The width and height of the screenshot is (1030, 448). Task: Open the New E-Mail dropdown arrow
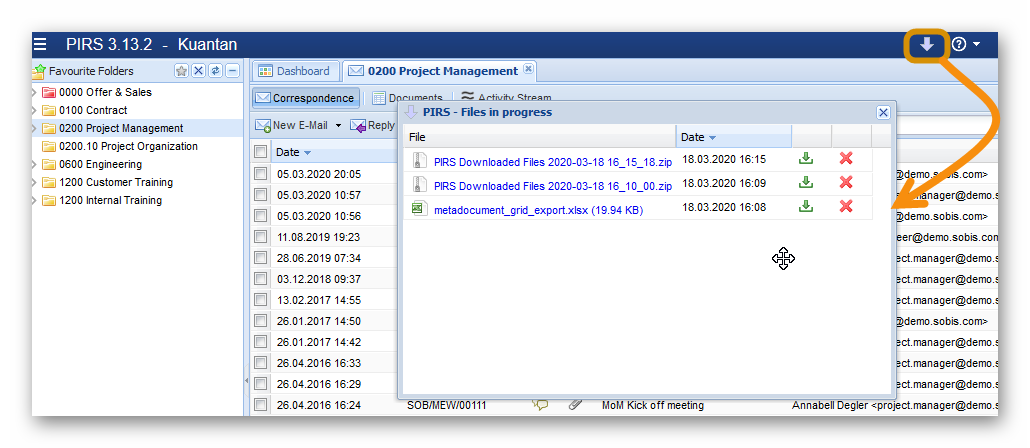pos(338,125)
